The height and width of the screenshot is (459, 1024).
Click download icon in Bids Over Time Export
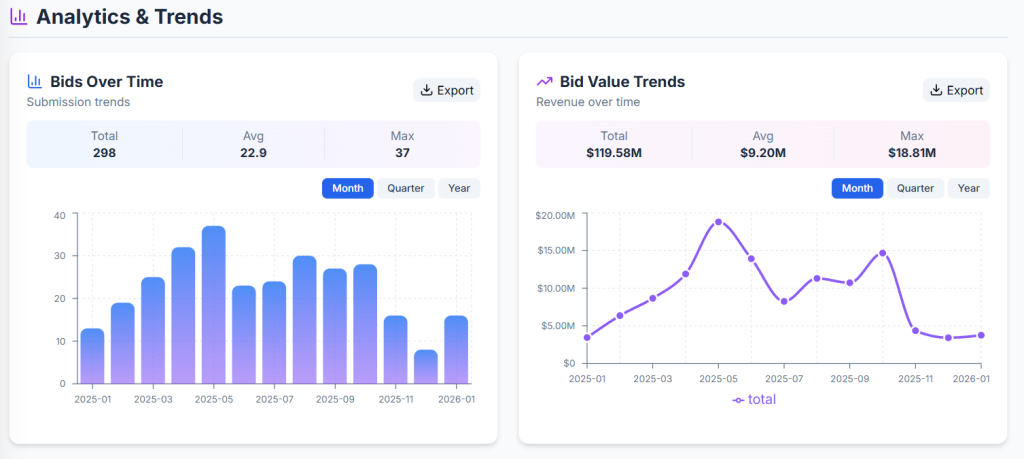click(427, 90)
